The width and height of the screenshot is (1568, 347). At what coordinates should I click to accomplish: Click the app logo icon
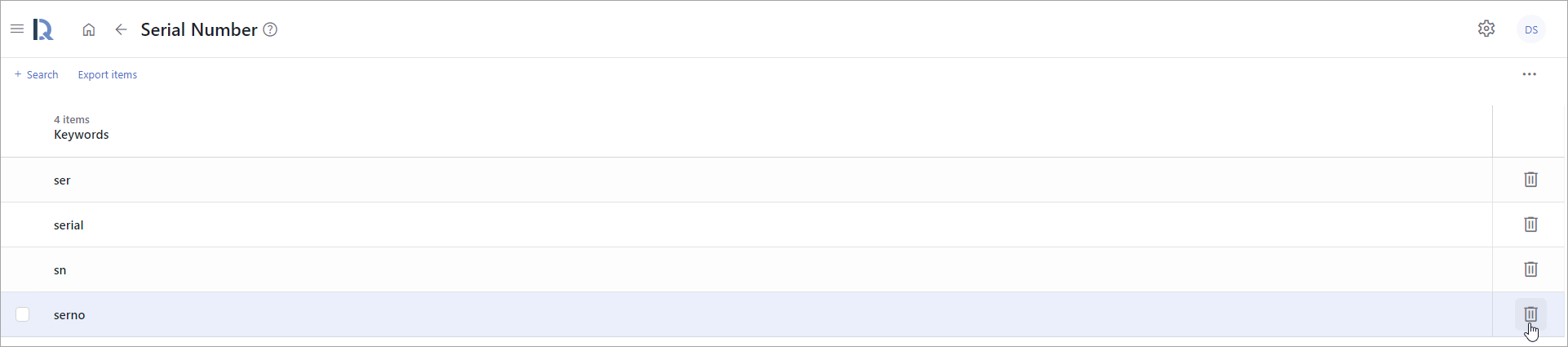click(43, 30)
